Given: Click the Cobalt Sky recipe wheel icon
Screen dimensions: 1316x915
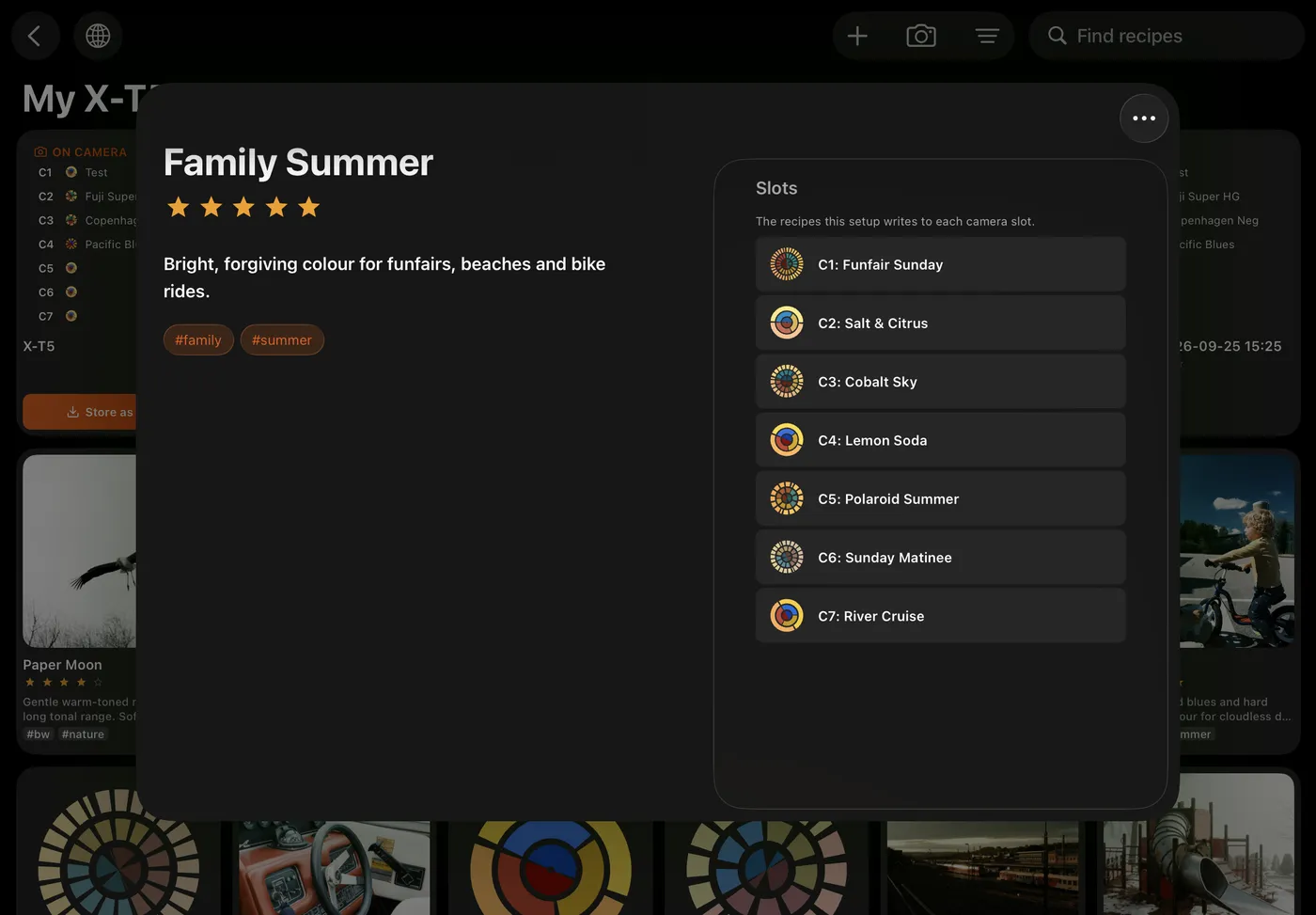Looking at the screenshot, I should 787,382.
